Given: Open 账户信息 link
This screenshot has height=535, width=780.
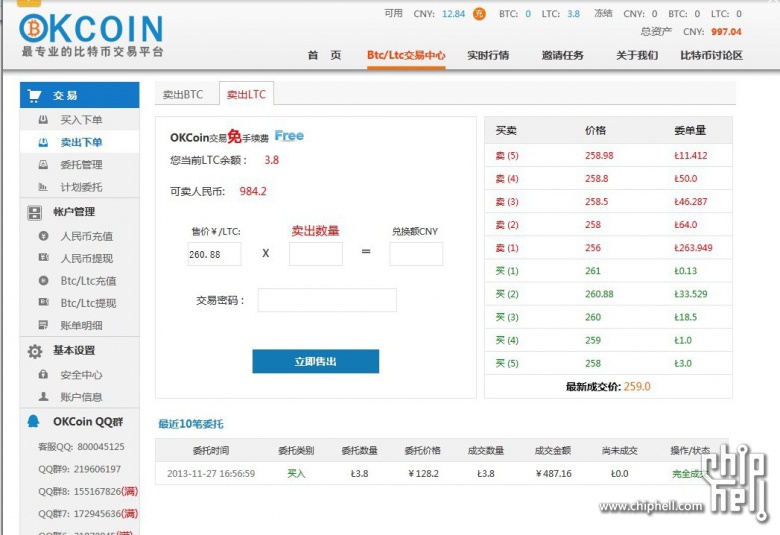Looking at the screenshot, I should 81,397.
